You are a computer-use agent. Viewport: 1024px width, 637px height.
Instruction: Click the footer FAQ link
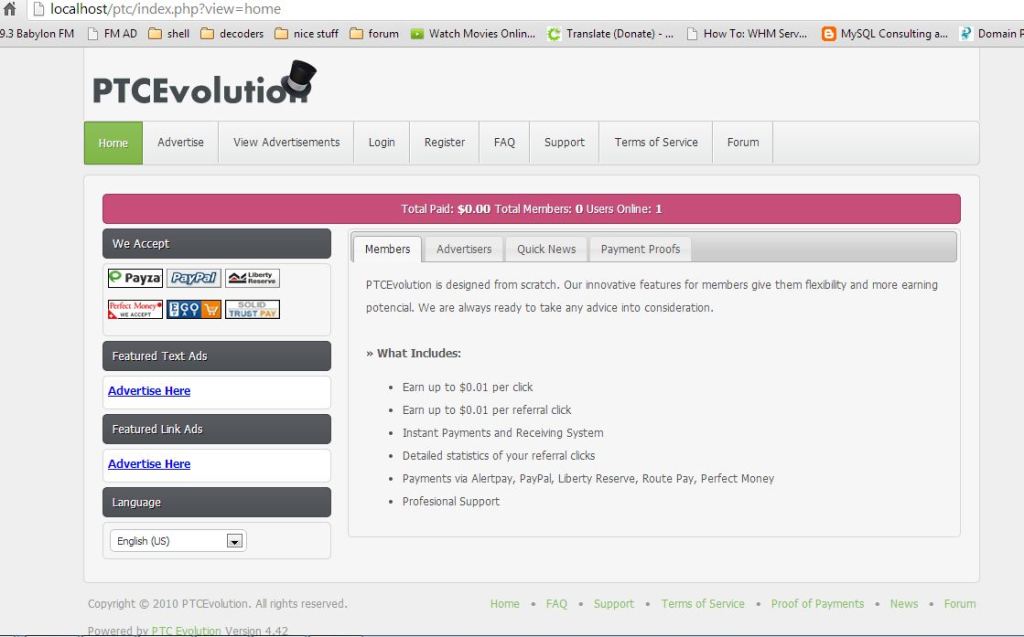(556, 604)
